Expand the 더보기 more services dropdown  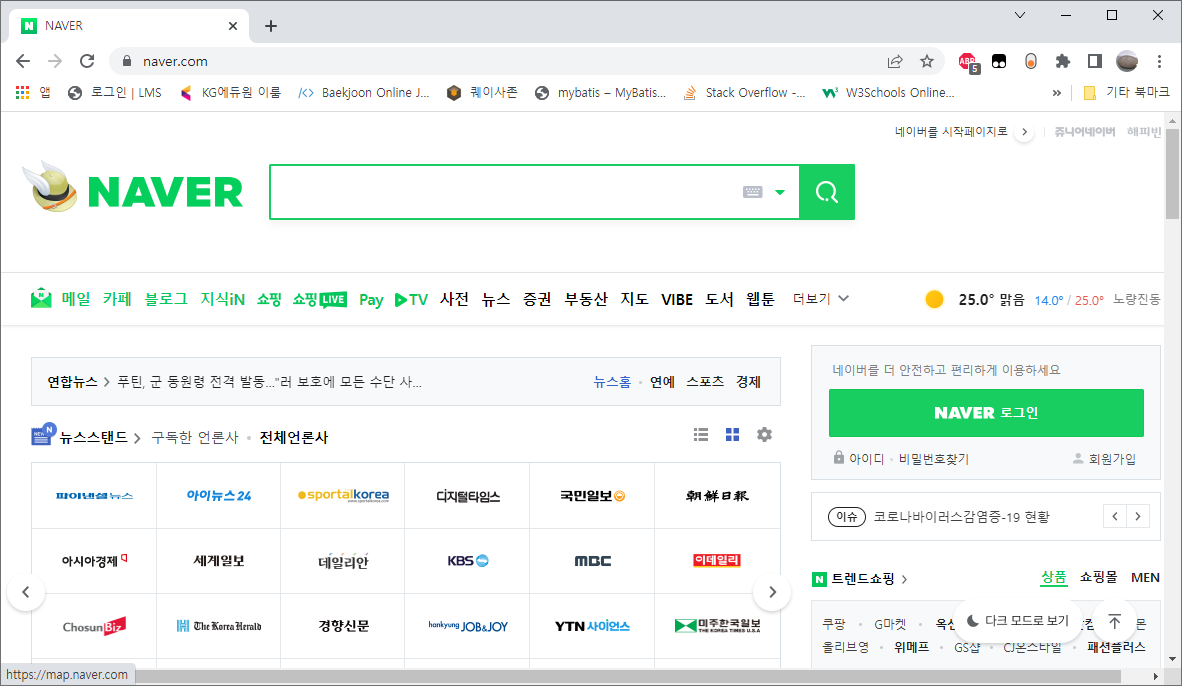821,299
